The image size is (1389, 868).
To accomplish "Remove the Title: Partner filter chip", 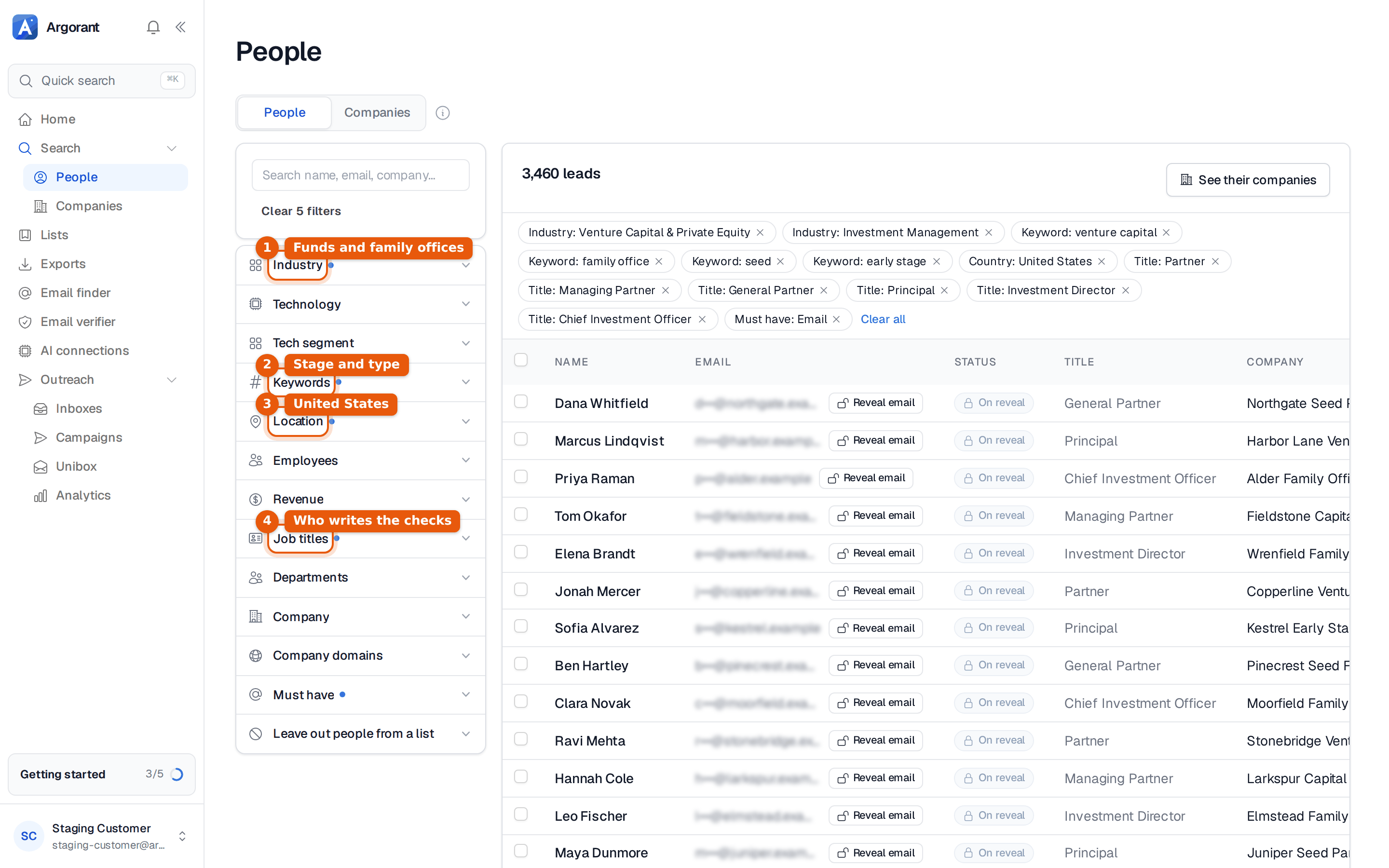I will point(1214,261).
